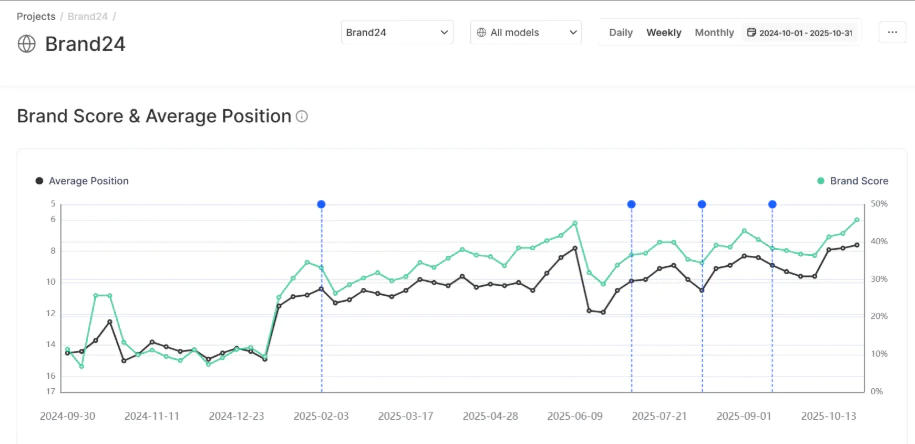Click the calendar icon in date range
Viewport: 915px width, 444px height.
pyautogui.click(x=751, y=33)
